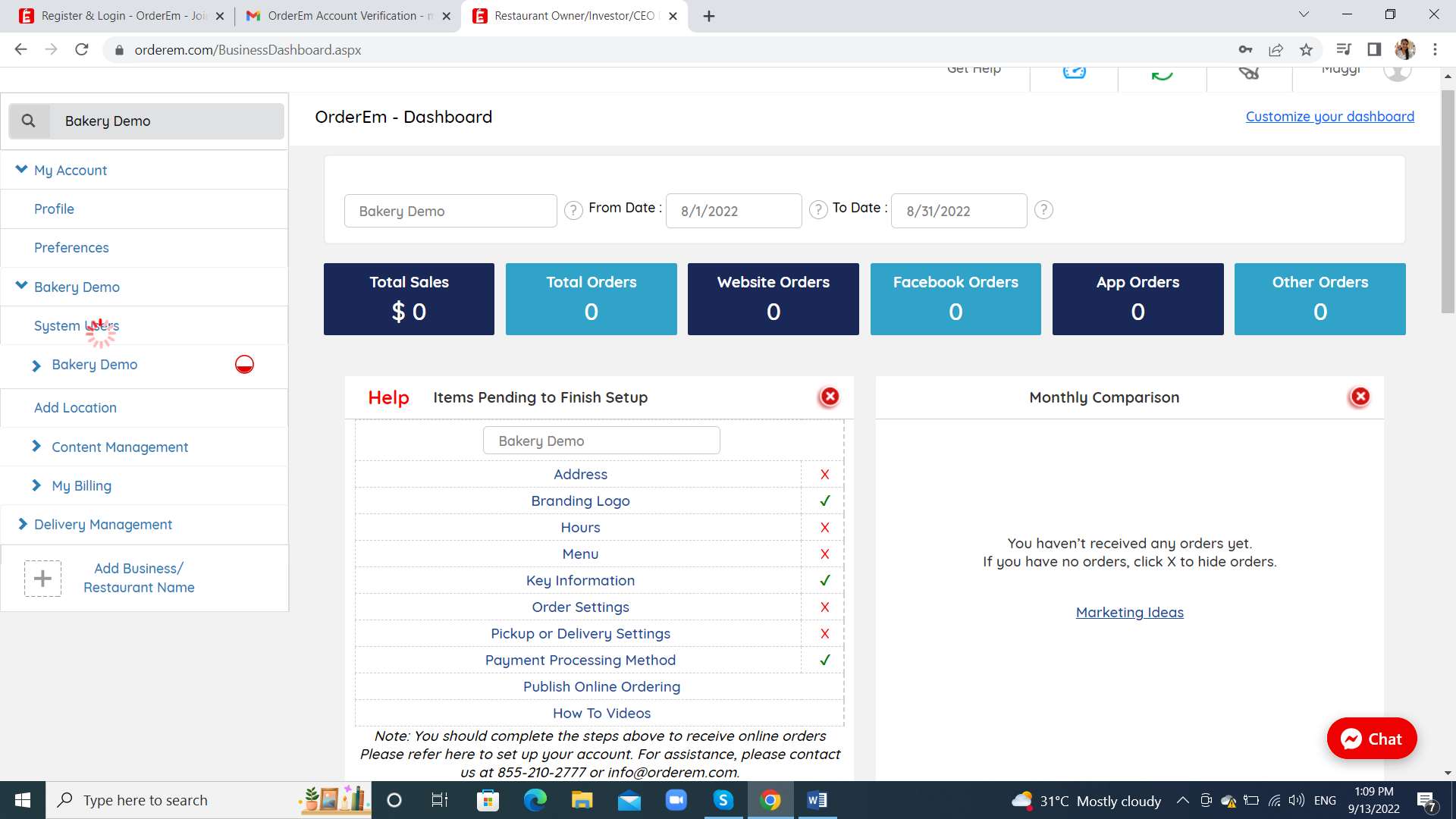The width and height of the screenshot is (1456, 819).
Task: Bookmark this page with star icon
Action: [1306, 50]
